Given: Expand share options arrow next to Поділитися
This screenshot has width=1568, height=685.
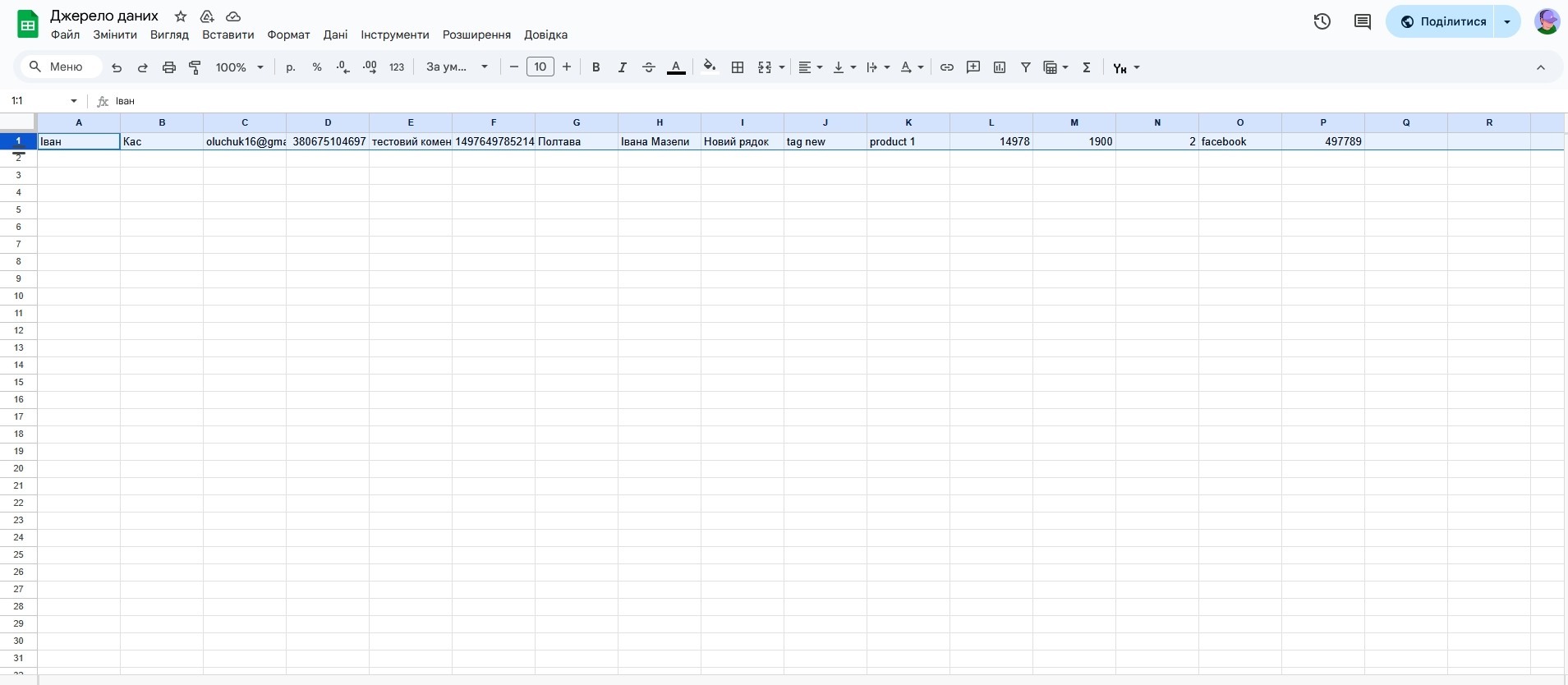Looking at the screenshot, I should [x=1507, y=21].
